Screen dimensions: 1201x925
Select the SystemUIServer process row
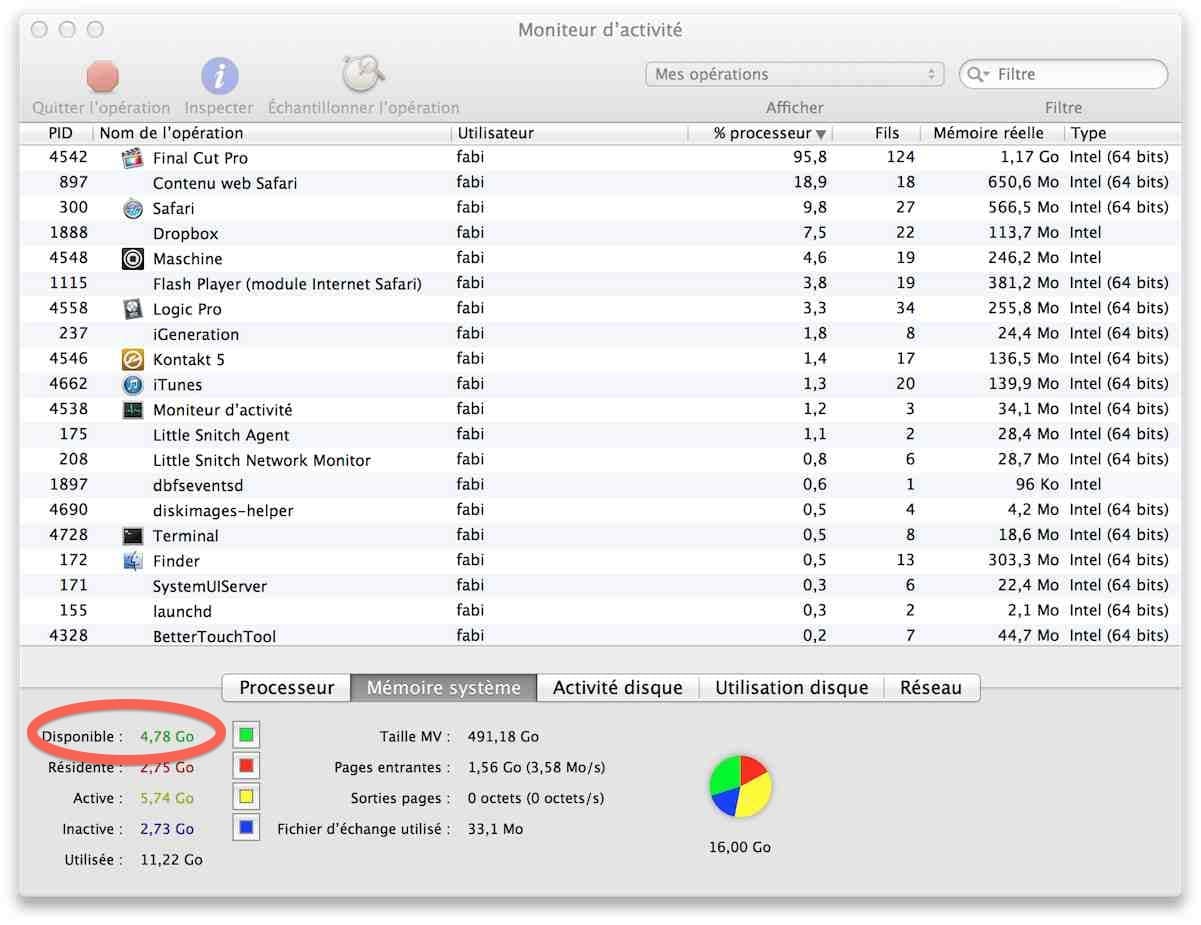(600, 586)
